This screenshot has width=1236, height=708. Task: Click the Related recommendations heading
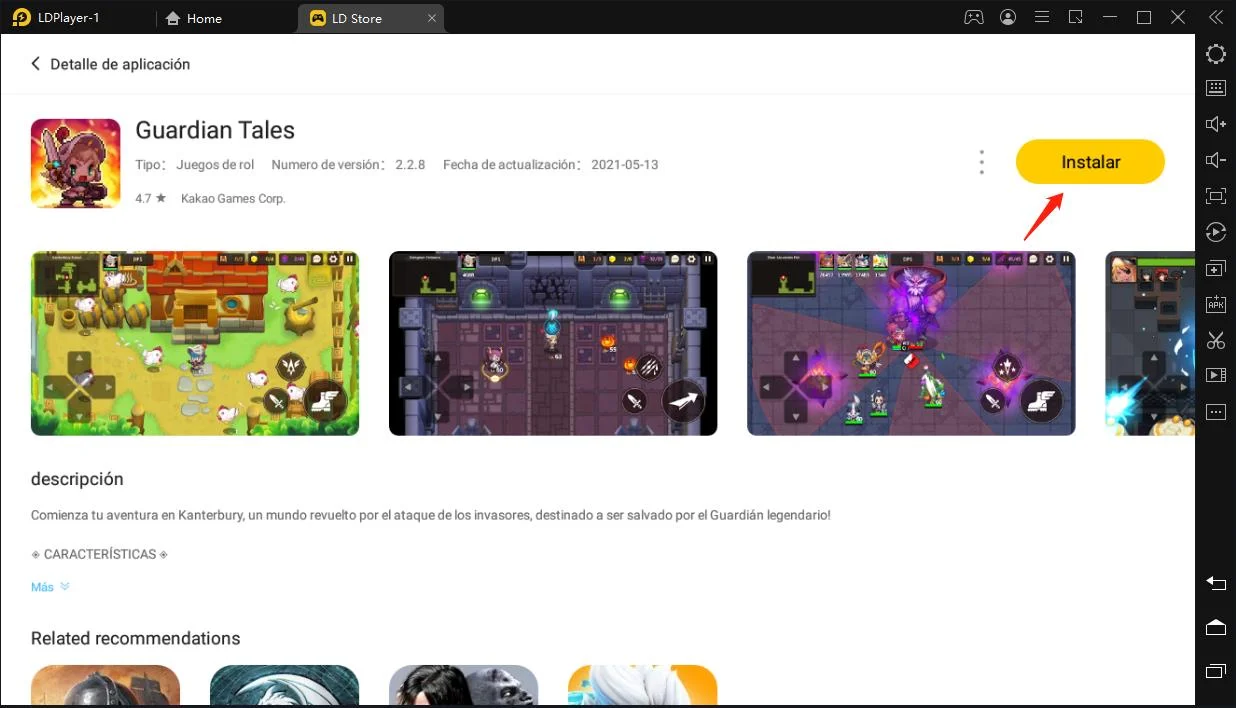tap(135, 638)
